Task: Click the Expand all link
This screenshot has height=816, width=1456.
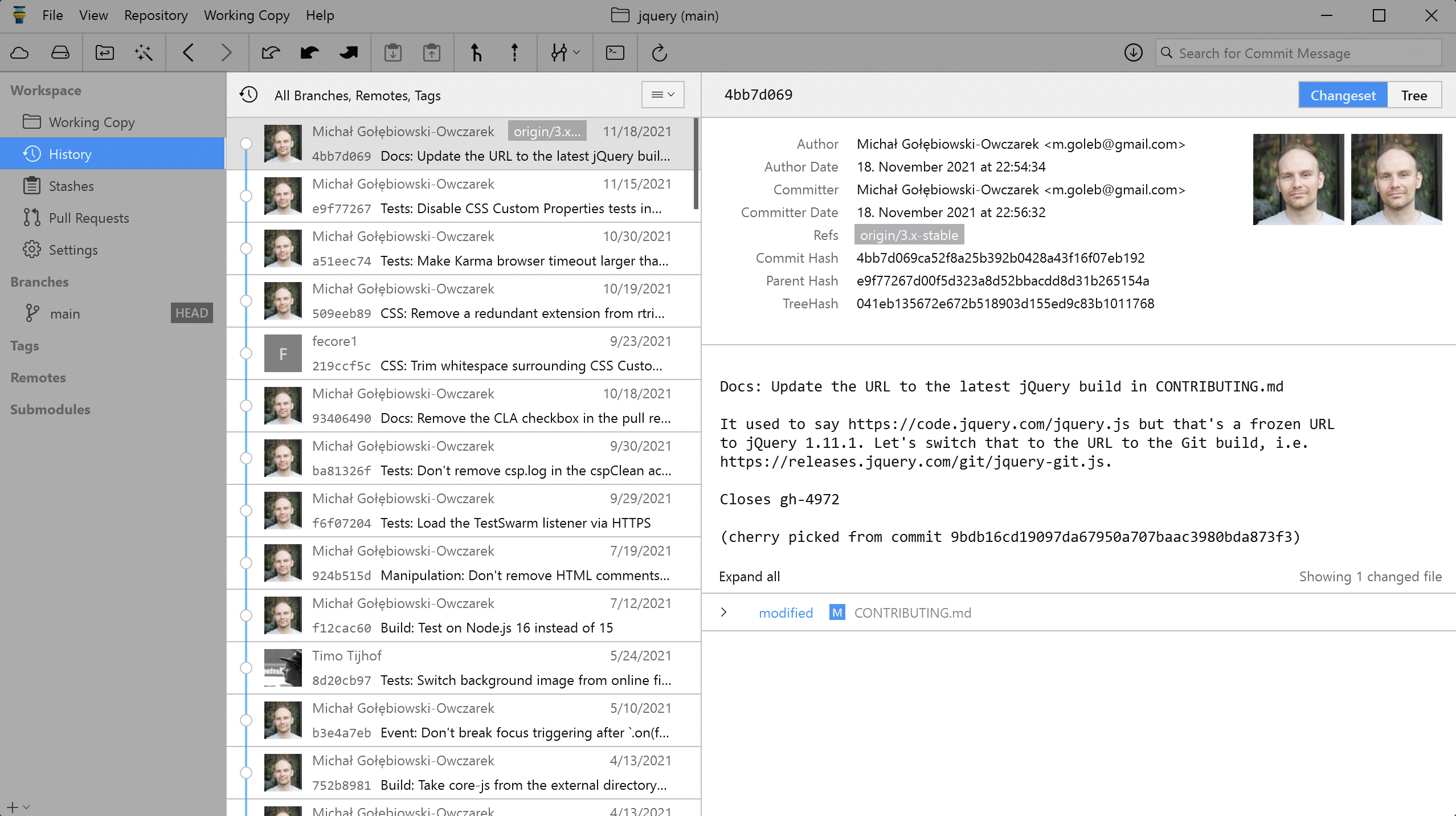Action: click(749, 577)
